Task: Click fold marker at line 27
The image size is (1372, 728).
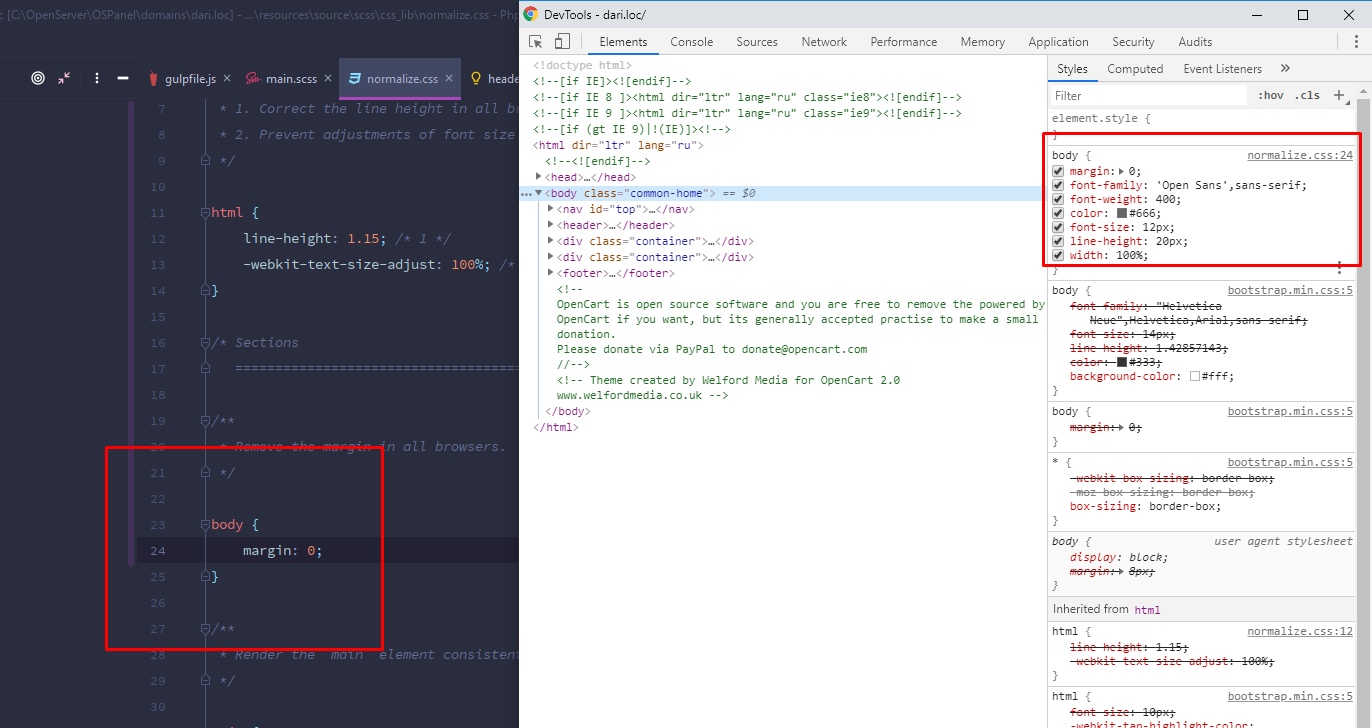Action: pos(205,628)
